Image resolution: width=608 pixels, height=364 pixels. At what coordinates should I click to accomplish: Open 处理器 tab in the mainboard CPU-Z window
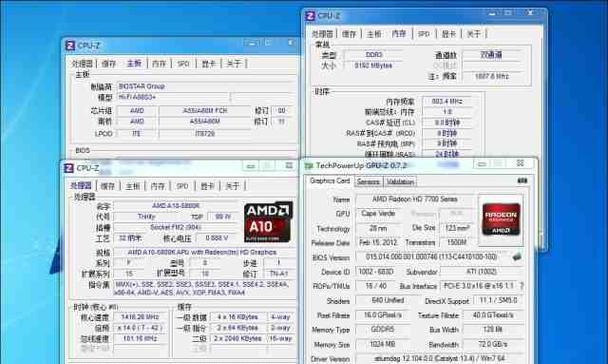coord(82,64)
